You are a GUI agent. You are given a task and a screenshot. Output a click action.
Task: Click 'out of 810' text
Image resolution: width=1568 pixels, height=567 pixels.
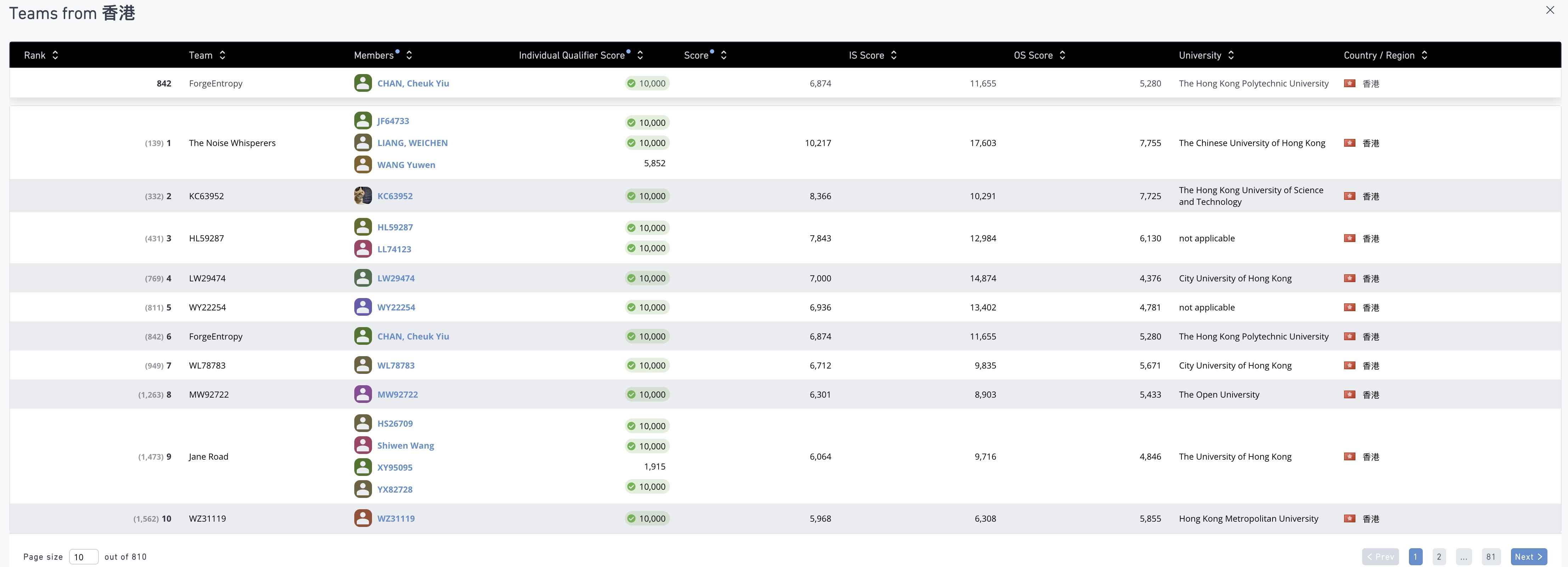pos(125,557)
